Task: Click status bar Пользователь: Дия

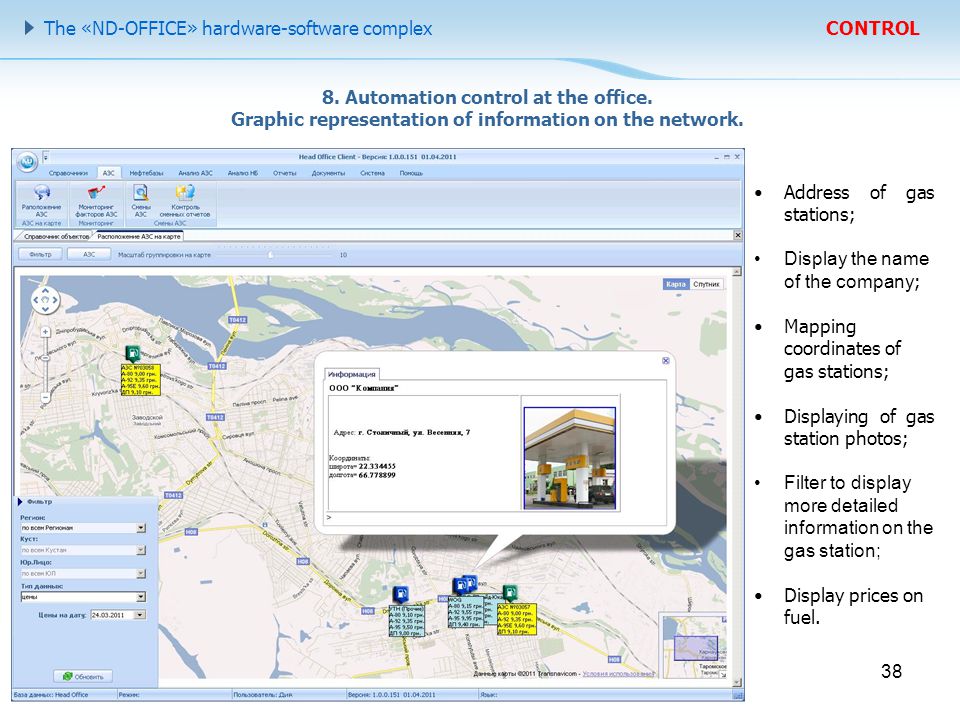Action: click(263, 695)
